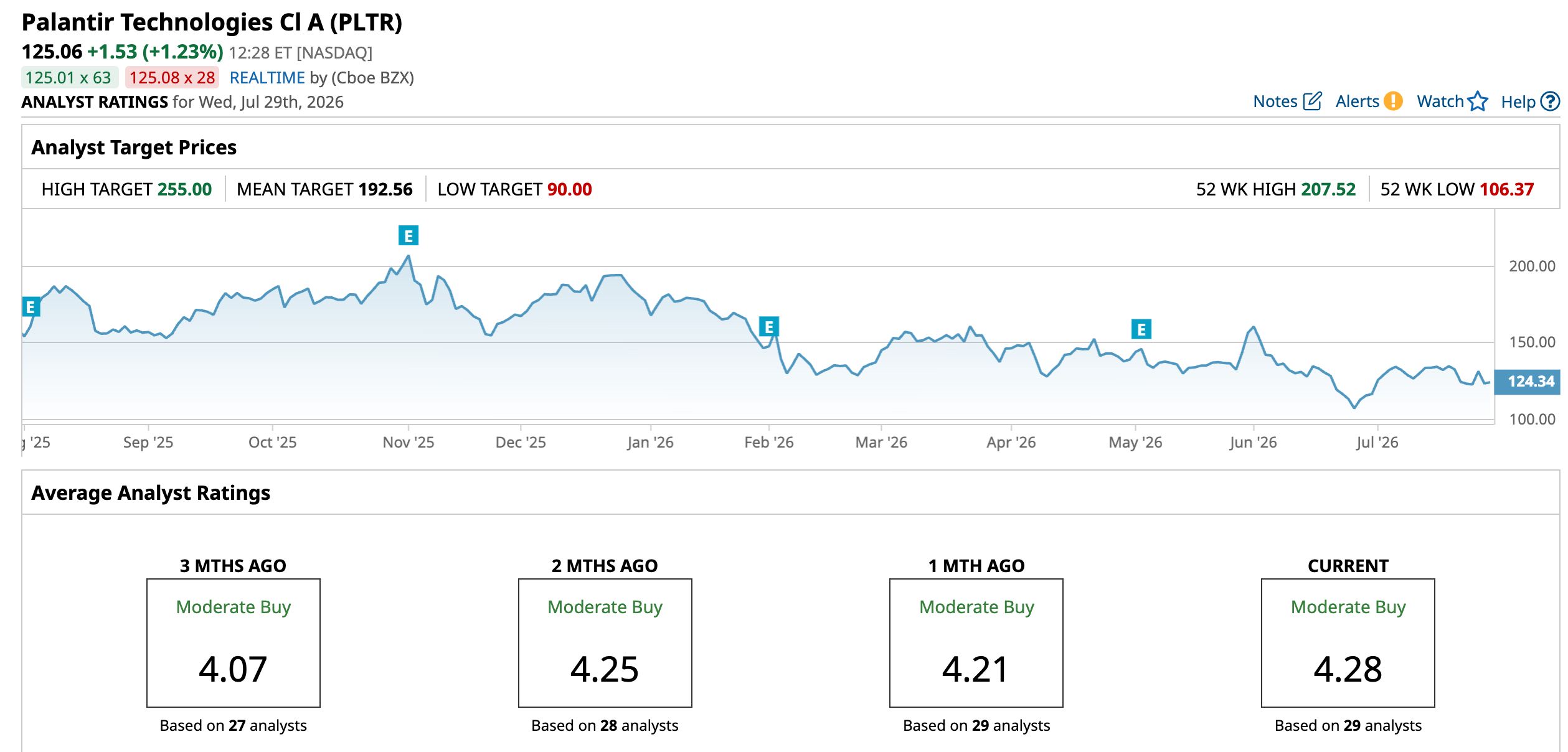This screenshot has width=1568, height=752.
Task: Click the Feb '26 earnings E marker
Action: tap(769, 327)
